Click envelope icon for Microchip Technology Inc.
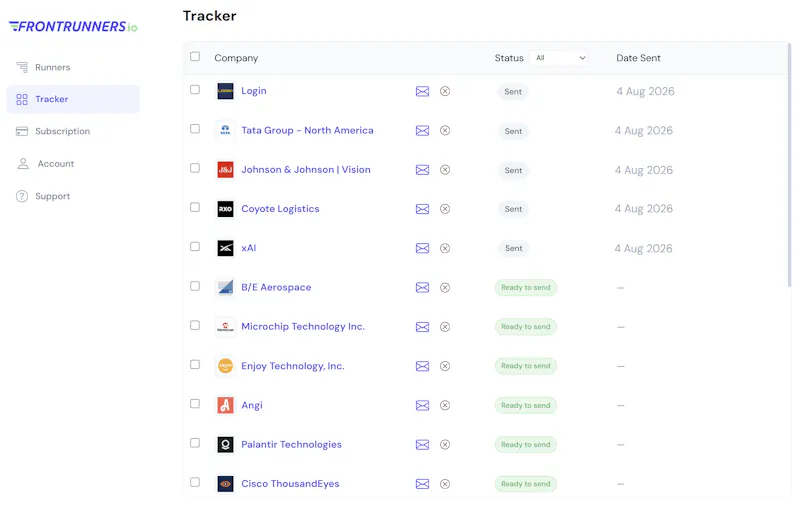 (x=422, y=327)
